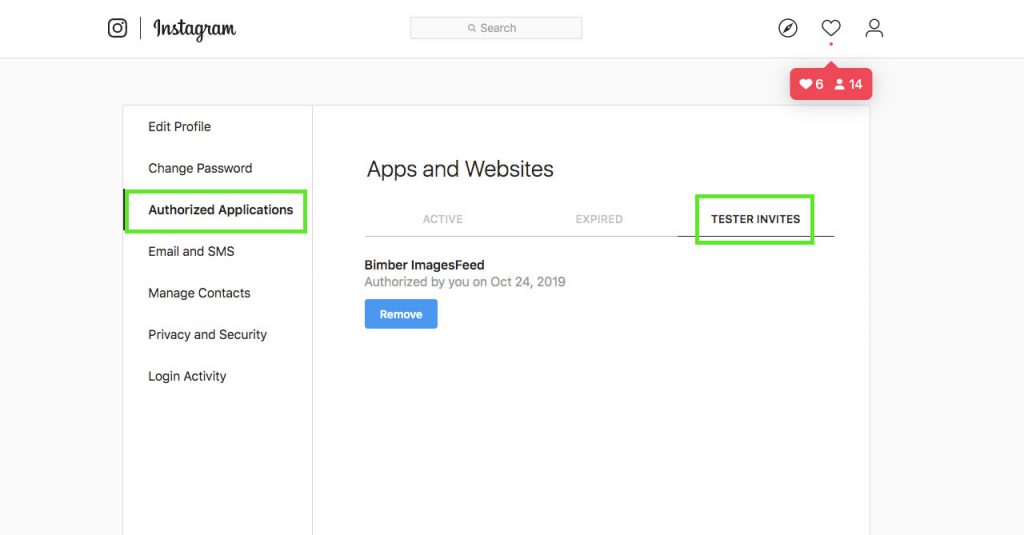The height and width of the screenshot is (535, 1024).
Task: Click the Instagram wordmark logo
Action: (x=195, y=29)
